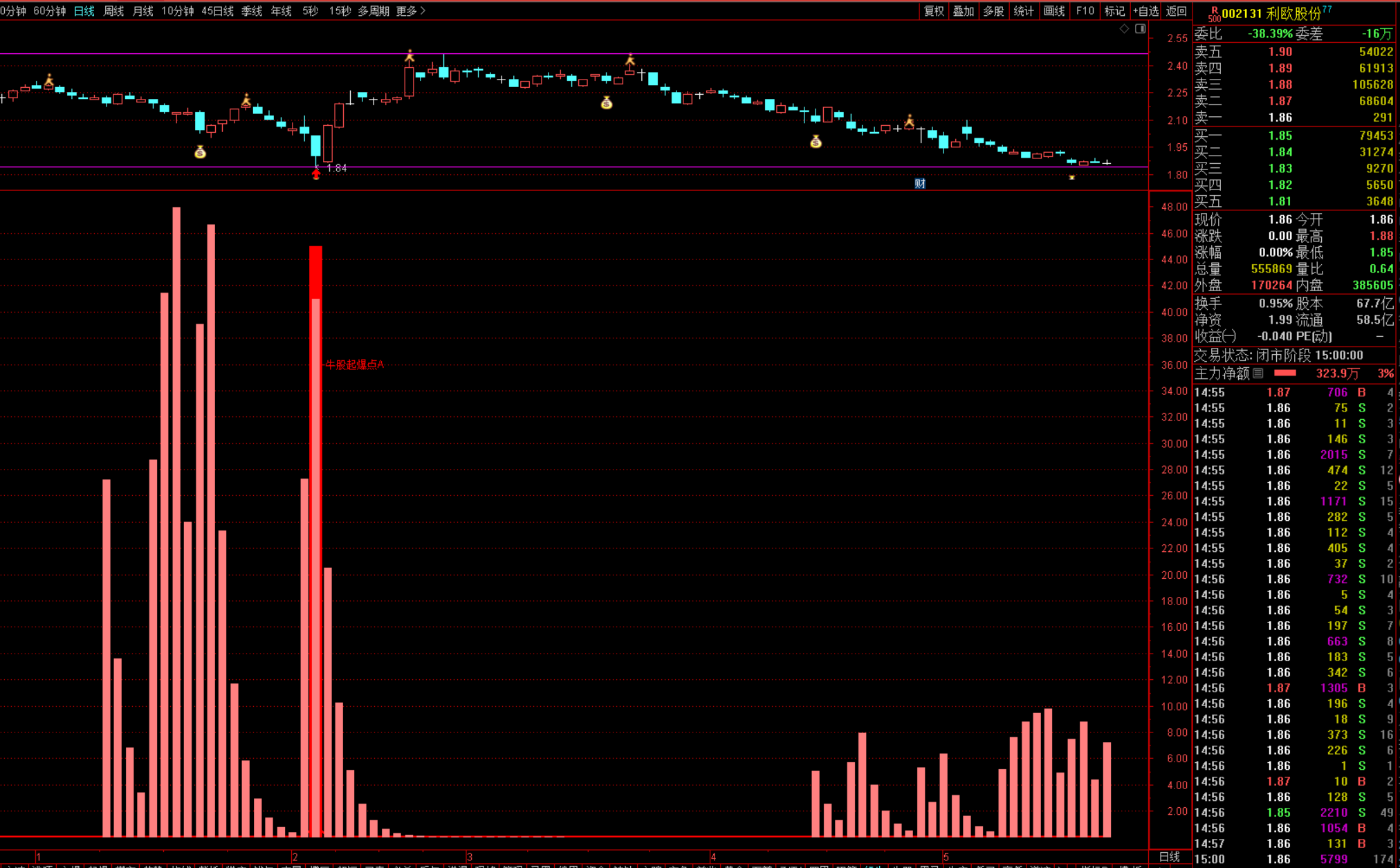Screen dimensions: 1400x868
Task: Click the diamond icon above the price axis
Action: pos(1124,29)
